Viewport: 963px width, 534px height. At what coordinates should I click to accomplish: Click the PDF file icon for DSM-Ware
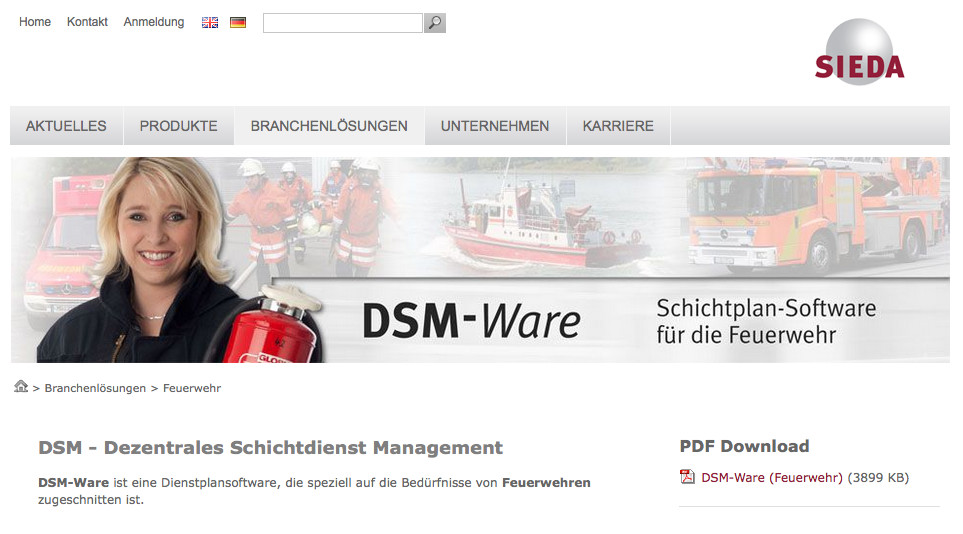[x=687, y=477]
